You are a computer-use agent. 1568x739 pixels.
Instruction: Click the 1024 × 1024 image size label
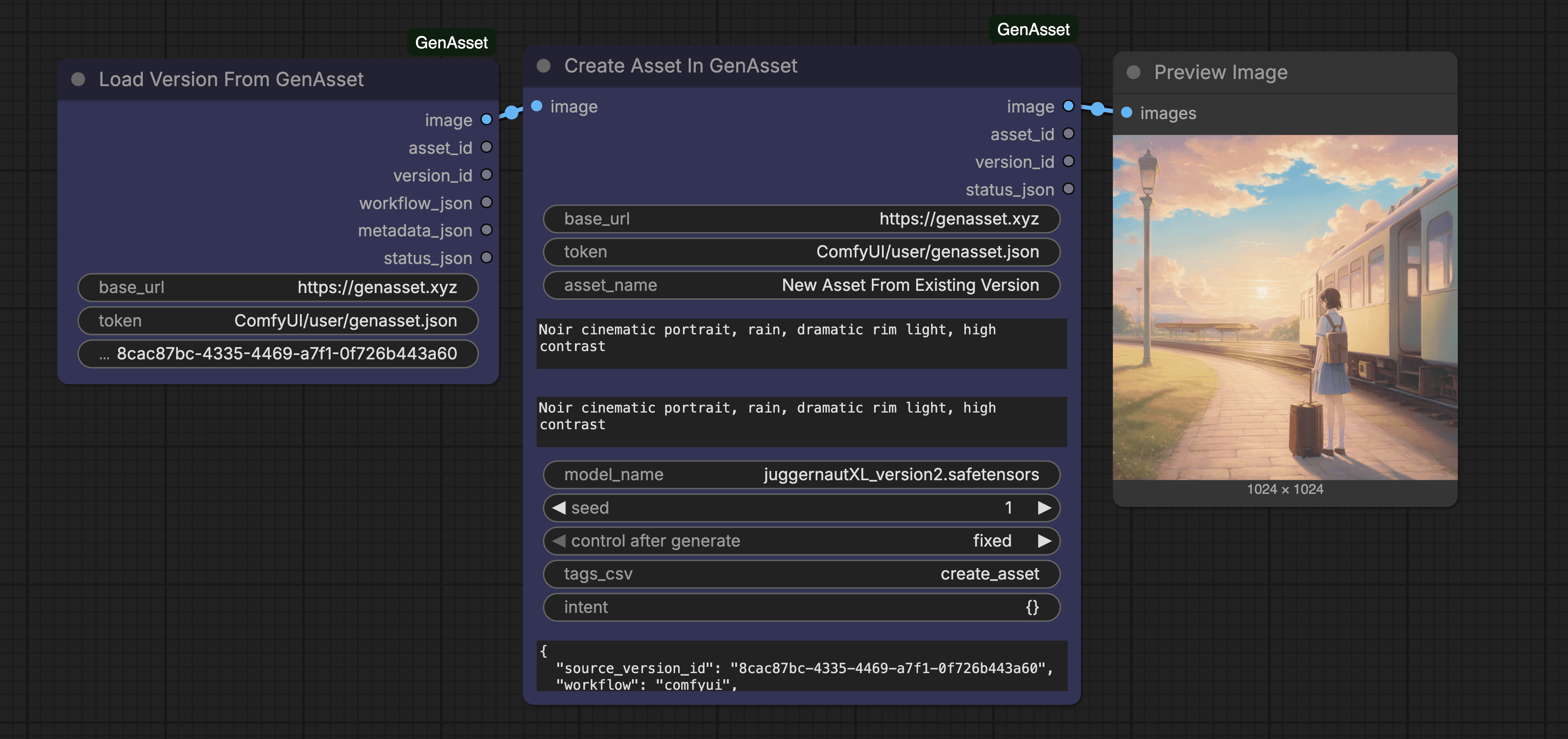tap(1285, 489)
